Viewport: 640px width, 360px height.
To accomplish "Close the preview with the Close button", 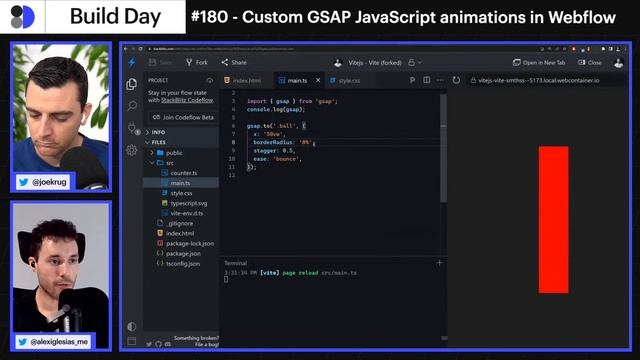I will (590, 62).
